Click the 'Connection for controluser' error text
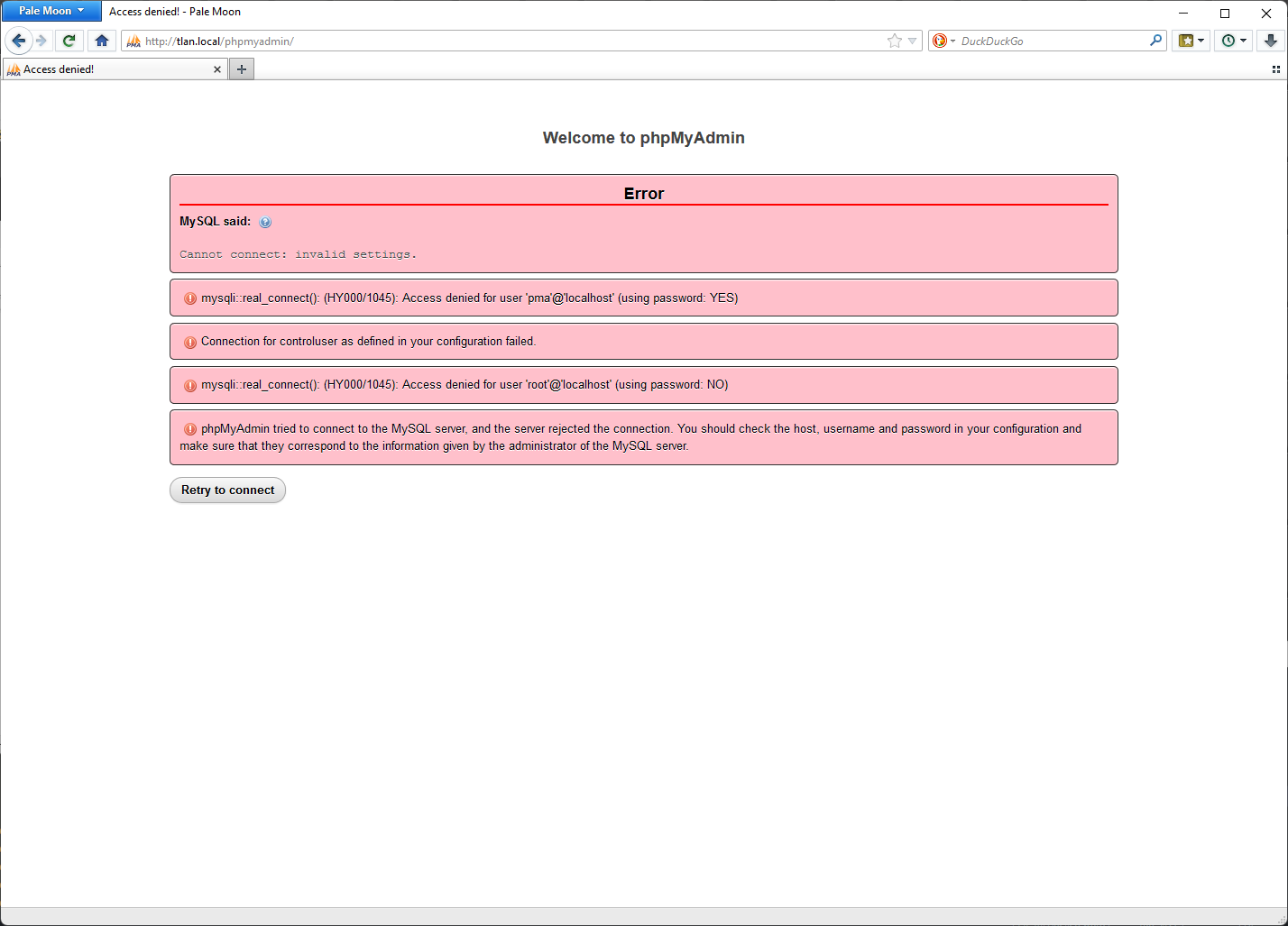 (x=368, y=342)
